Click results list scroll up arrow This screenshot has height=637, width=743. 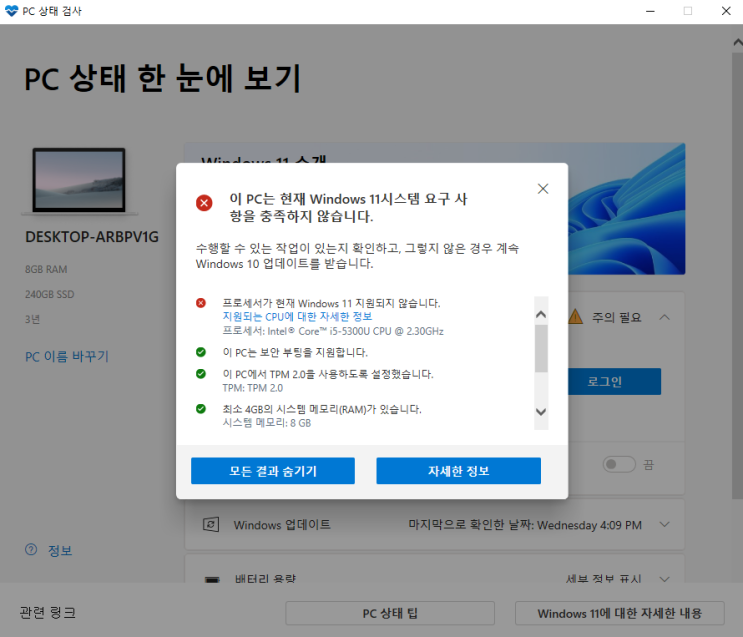tap(541, 314)
